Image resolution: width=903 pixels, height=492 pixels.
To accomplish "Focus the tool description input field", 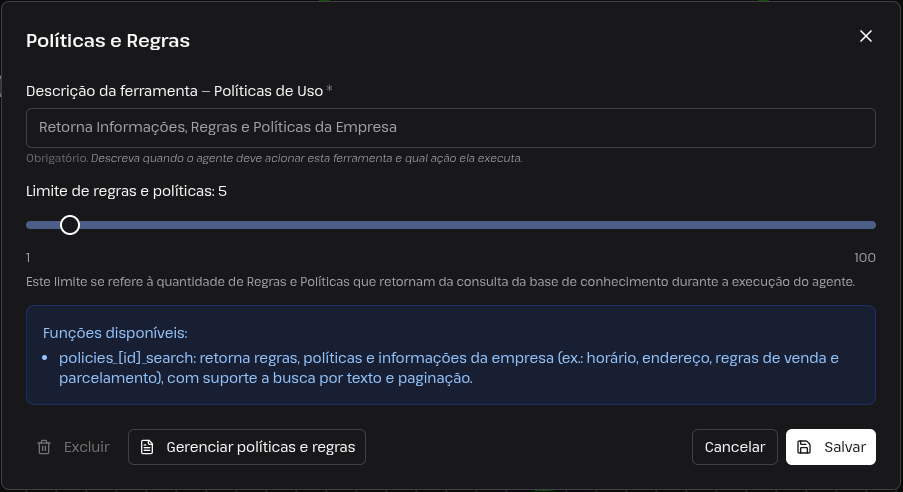I will click(x=451, y=128).
